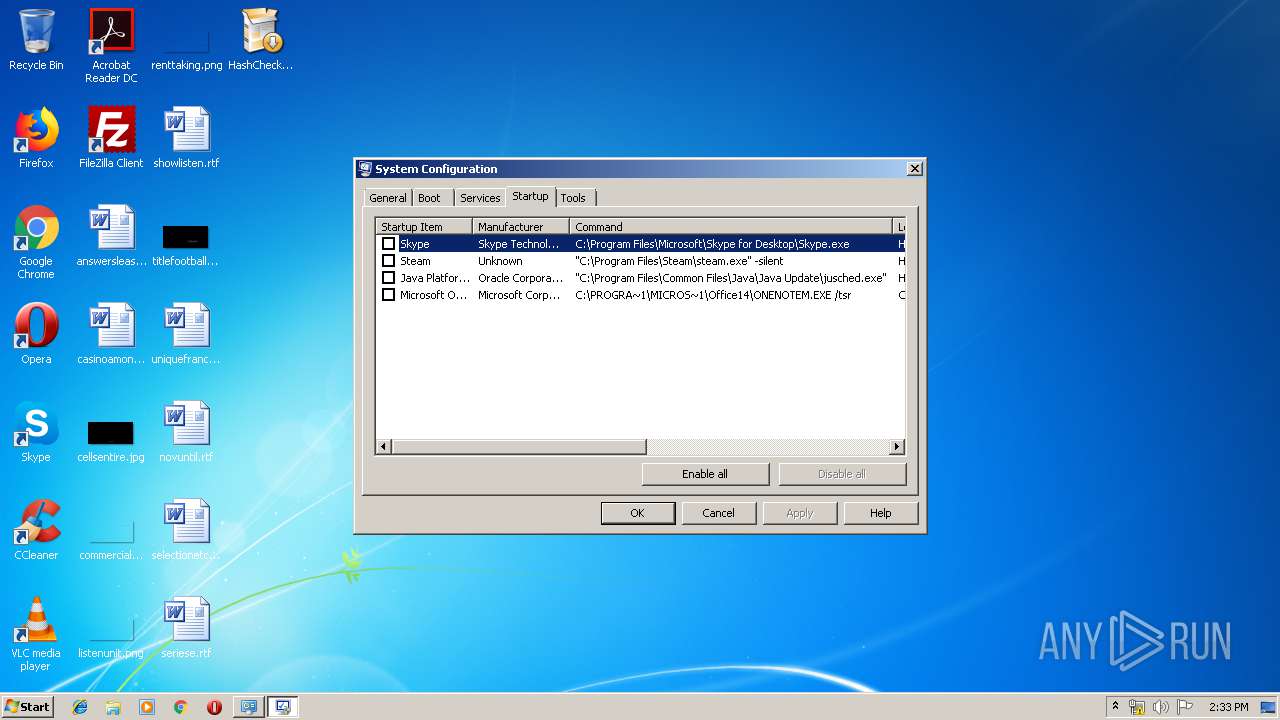Image resolution: width=1280 pixels, height=720 pixels.
Task: Open the Opera desktop shortcut
Action: tap(36, 334)
